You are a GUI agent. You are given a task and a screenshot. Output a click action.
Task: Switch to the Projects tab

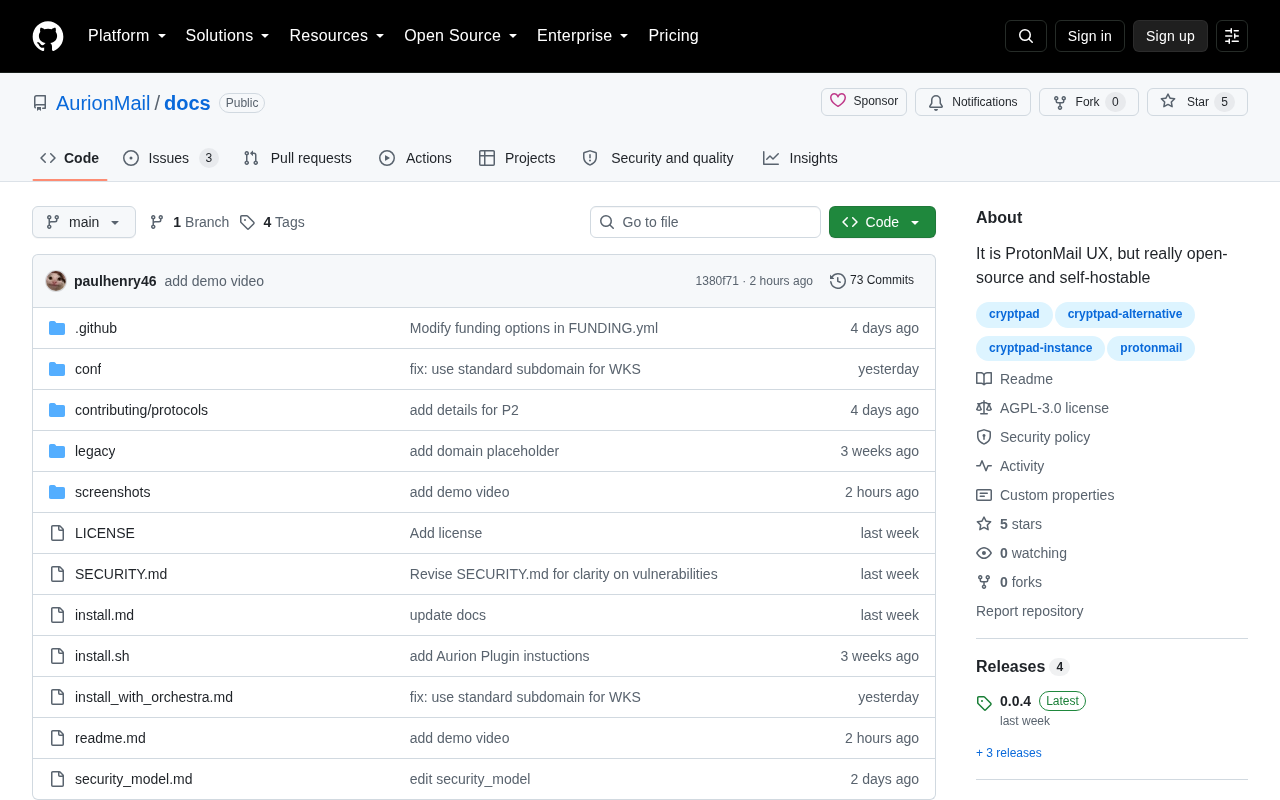pos(517,158)
